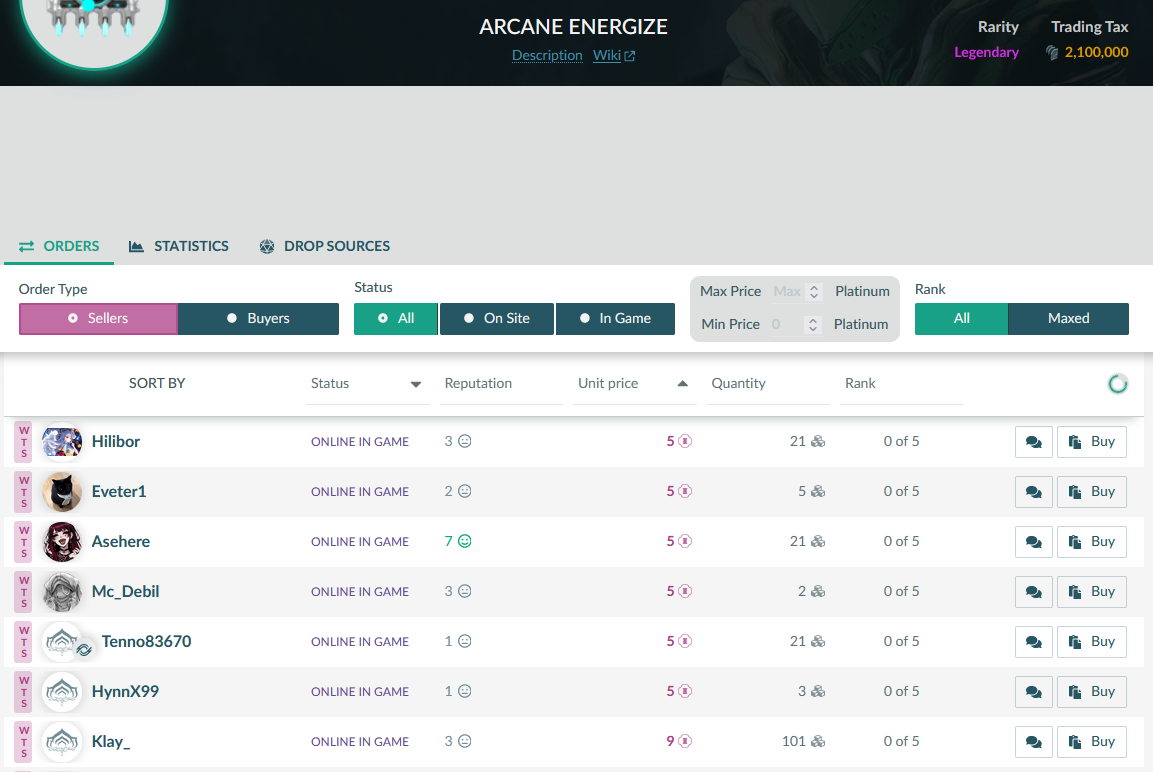Sort orders by Status dropdown
This screenshot has width=1153, height=772.
[x=367, y=384]
